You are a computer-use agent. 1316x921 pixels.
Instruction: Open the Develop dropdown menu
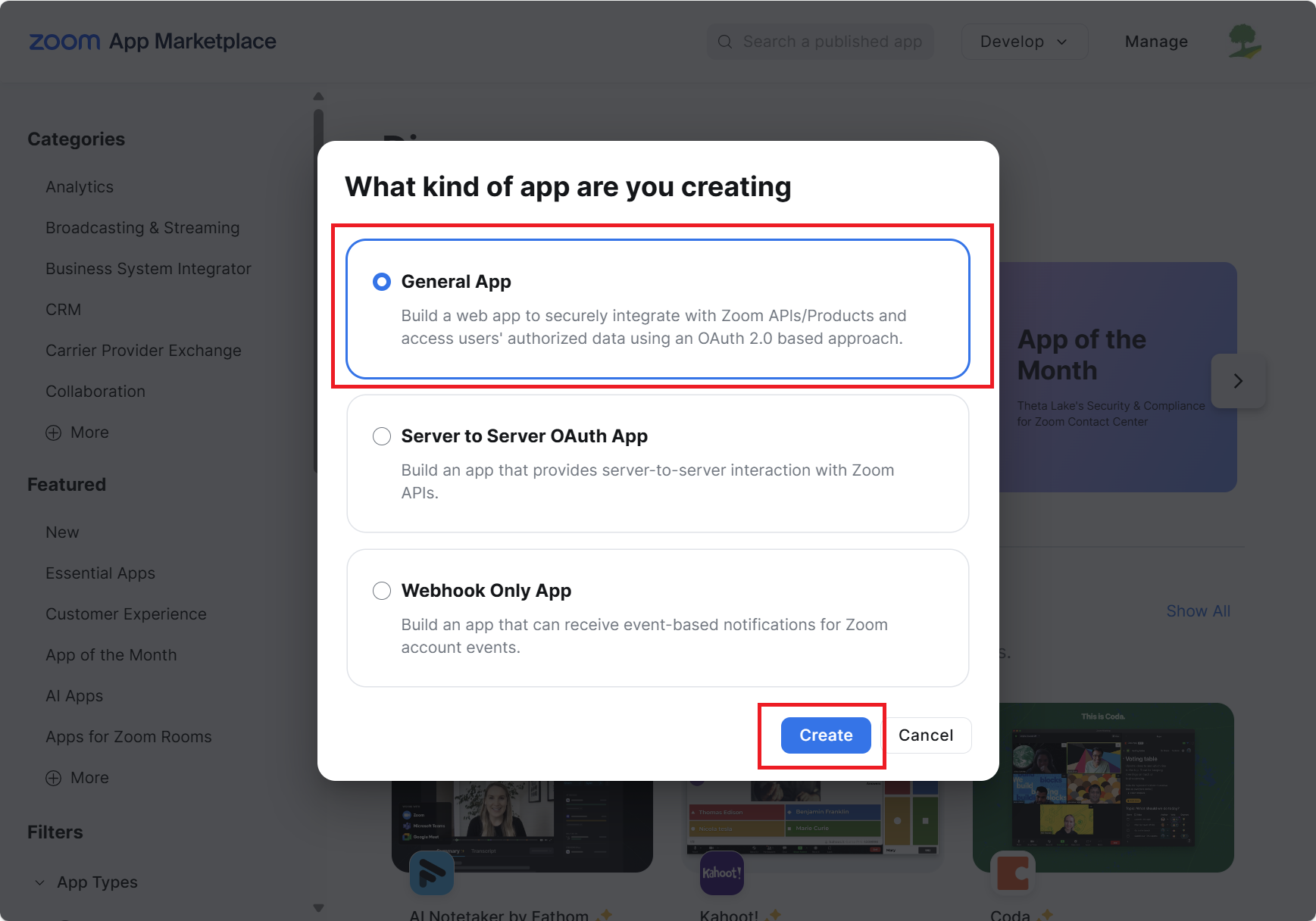click(x=1024, y=42)
